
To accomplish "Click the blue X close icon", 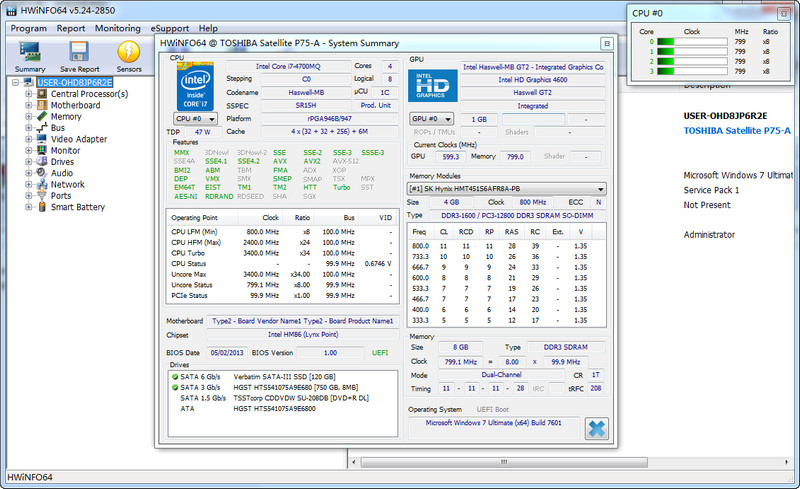I will pyautogui.click(x=596, y=428).
